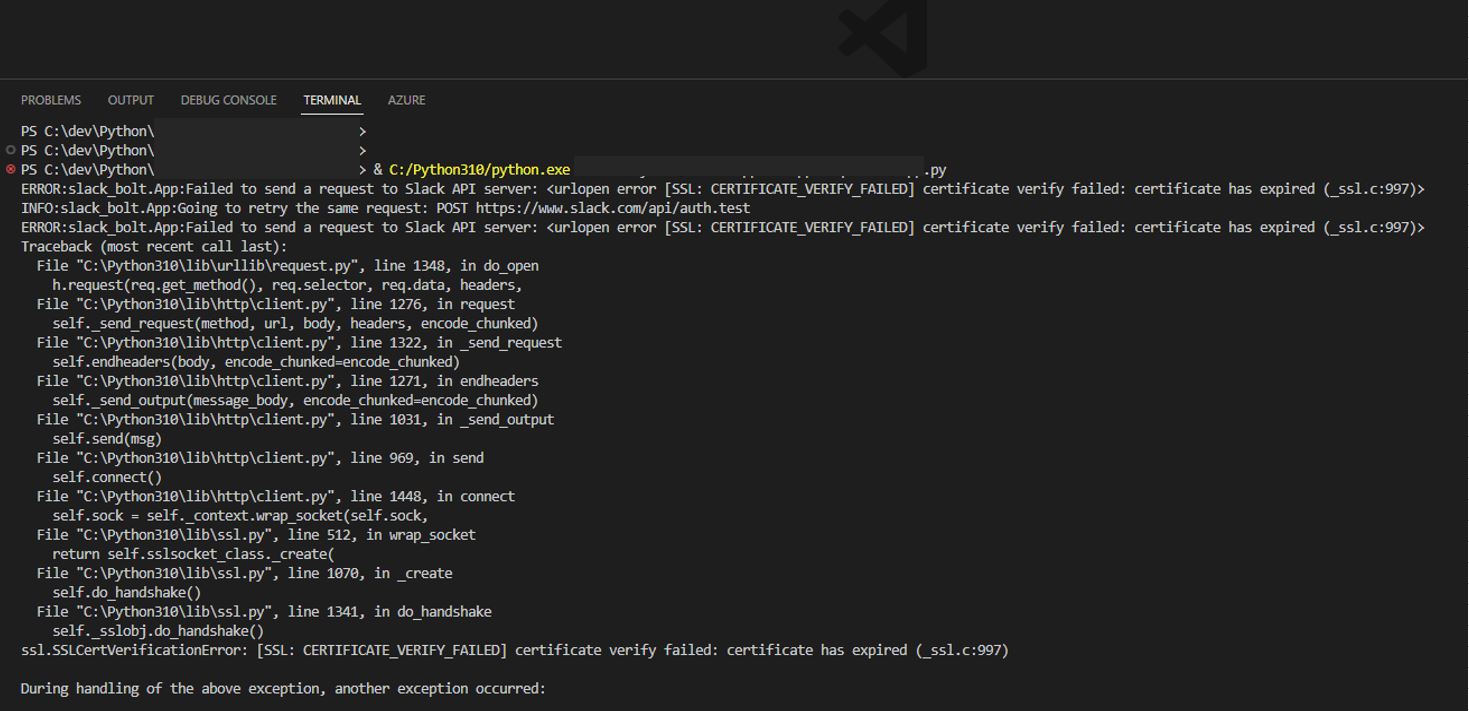Image resolution: width=1469 pixels, height=711 pixels.
Task: Click the 'self._send_request(method, url' code line
Action: click(x=296, y=324)
